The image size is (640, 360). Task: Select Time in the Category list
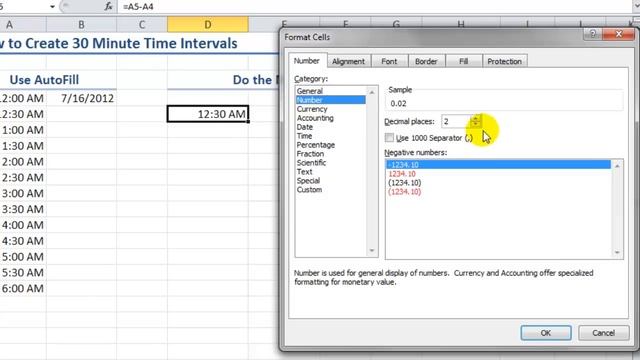click(331, 136)
